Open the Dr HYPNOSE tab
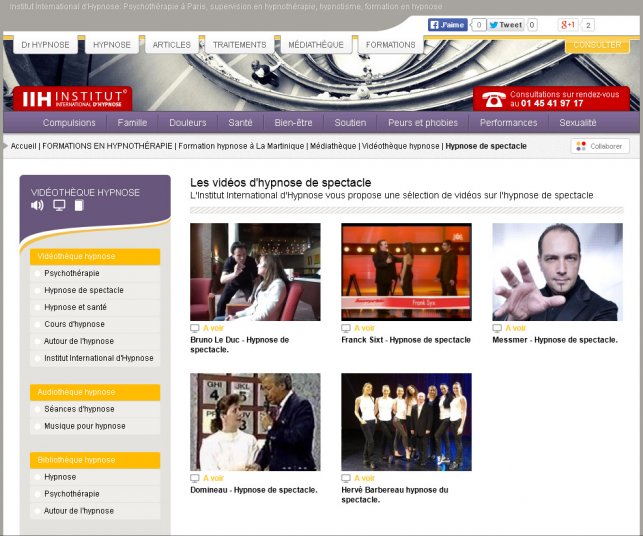Image resolution: width=643 pixels, height=536 pixels. tap(46, 45)
